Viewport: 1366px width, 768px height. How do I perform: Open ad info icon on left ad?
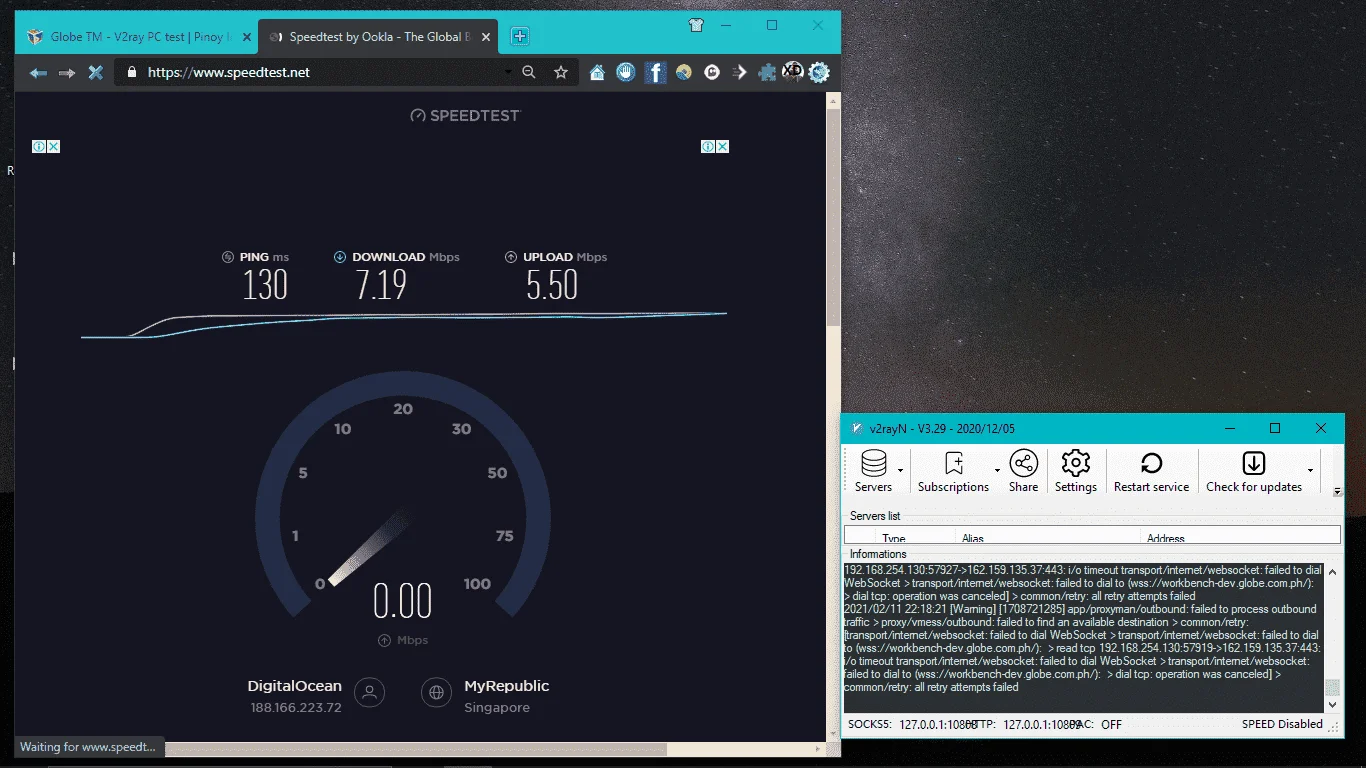[x=39, y=146]
